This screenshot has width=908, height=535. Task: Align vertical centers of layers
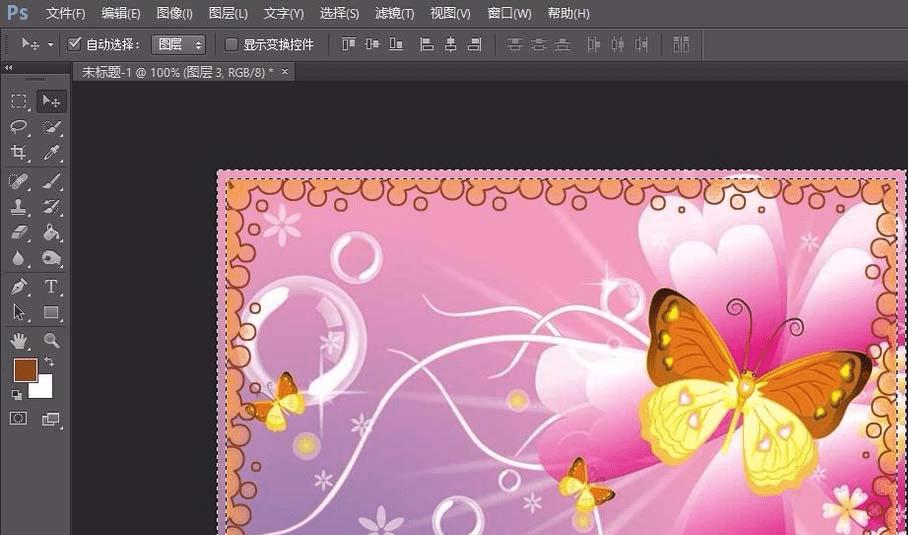click(372, 44)
